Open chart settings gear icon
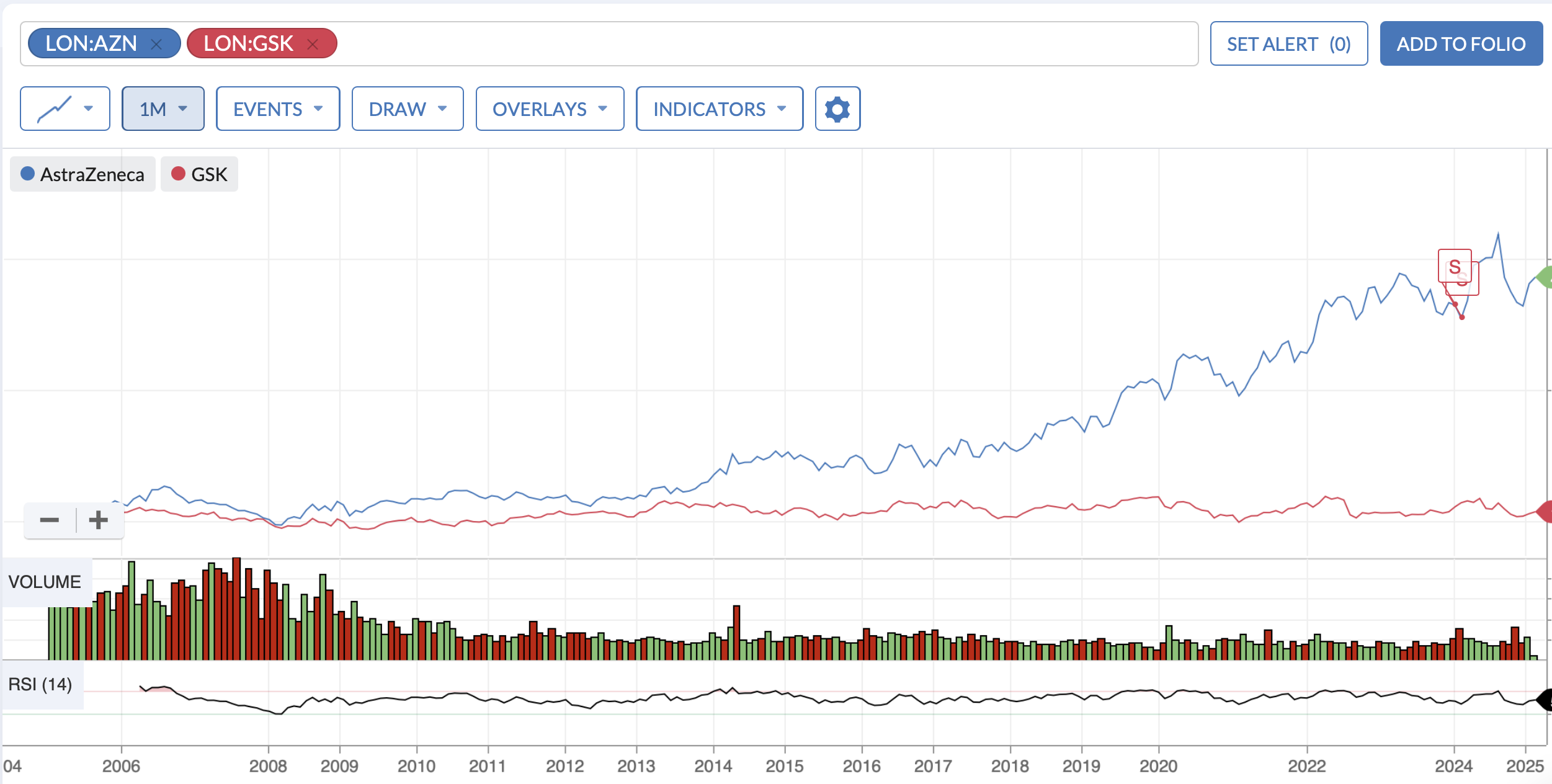 [837, 109]
